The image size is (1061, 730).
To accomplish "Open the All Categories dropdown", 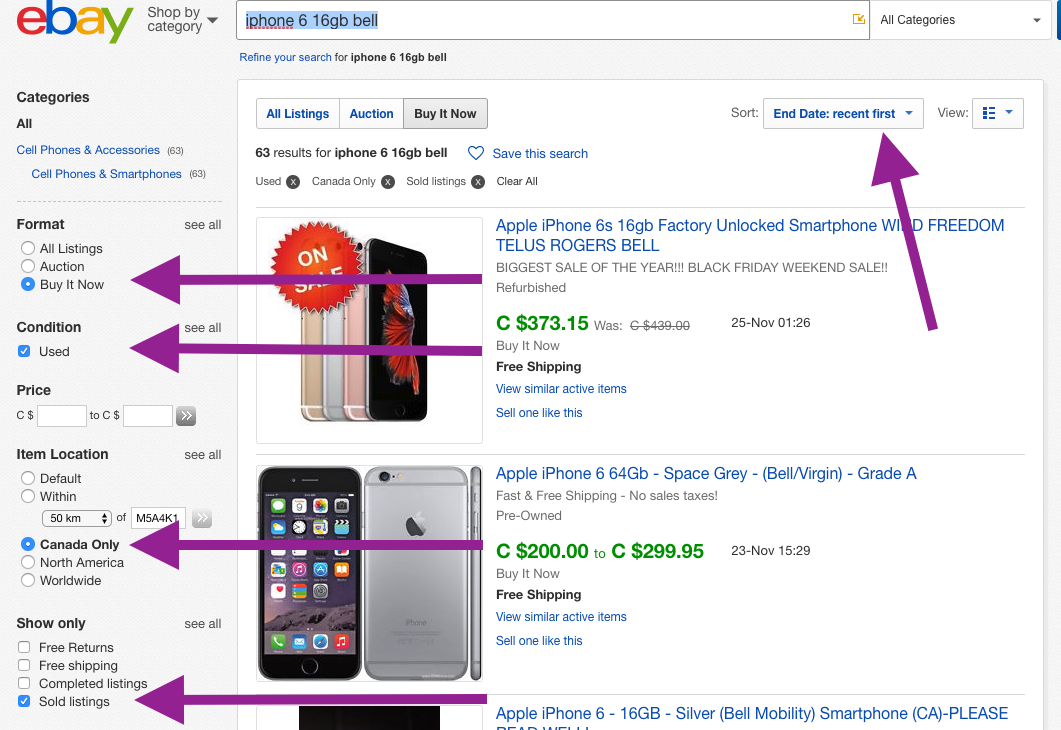I will [x=960, y=20].
